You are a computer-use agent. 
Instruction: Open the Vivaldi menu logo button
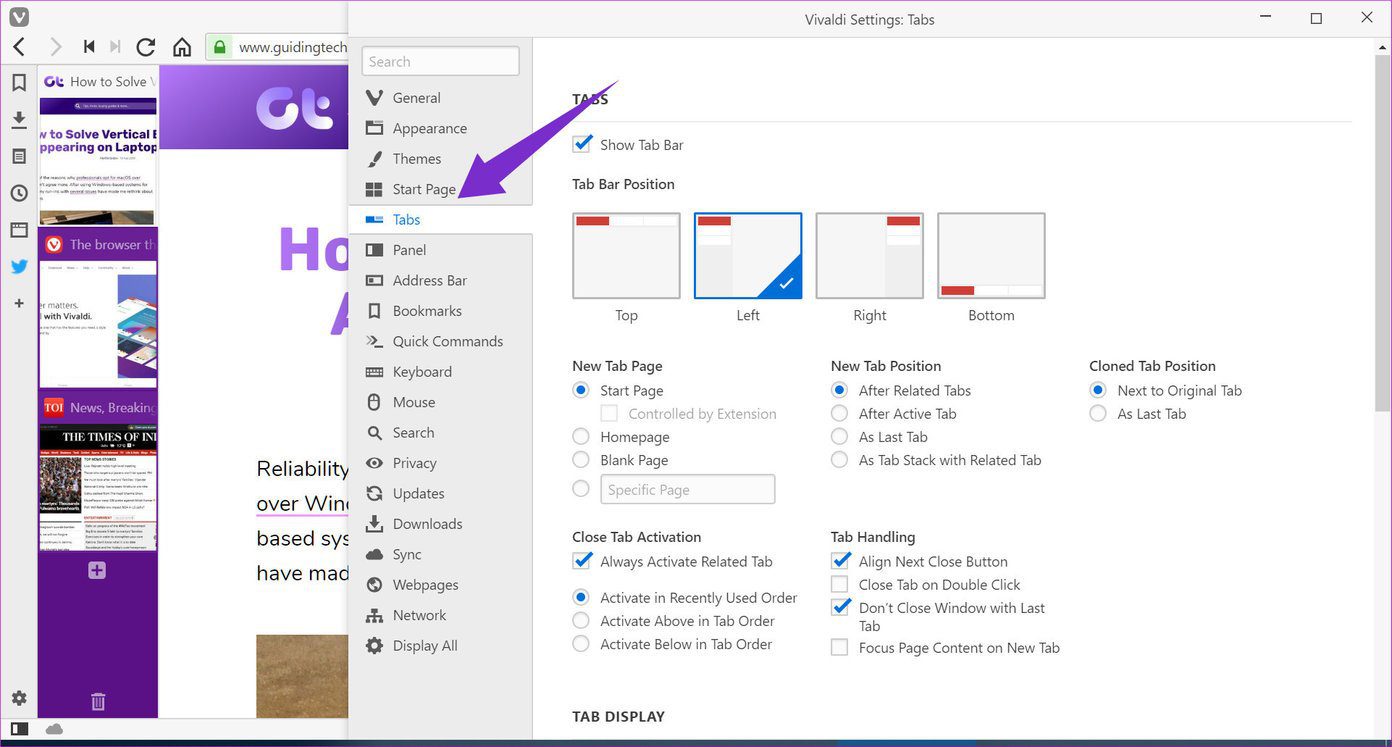(18, 17)
